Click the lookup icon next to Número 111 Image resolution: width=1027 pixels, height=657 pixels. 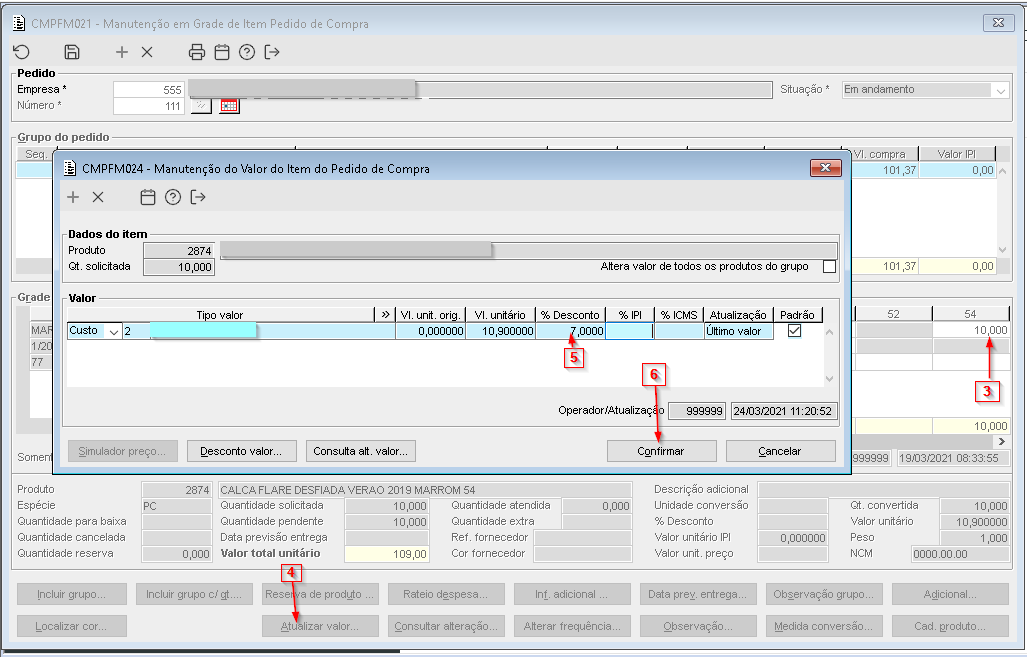click(x=201, y=105)
